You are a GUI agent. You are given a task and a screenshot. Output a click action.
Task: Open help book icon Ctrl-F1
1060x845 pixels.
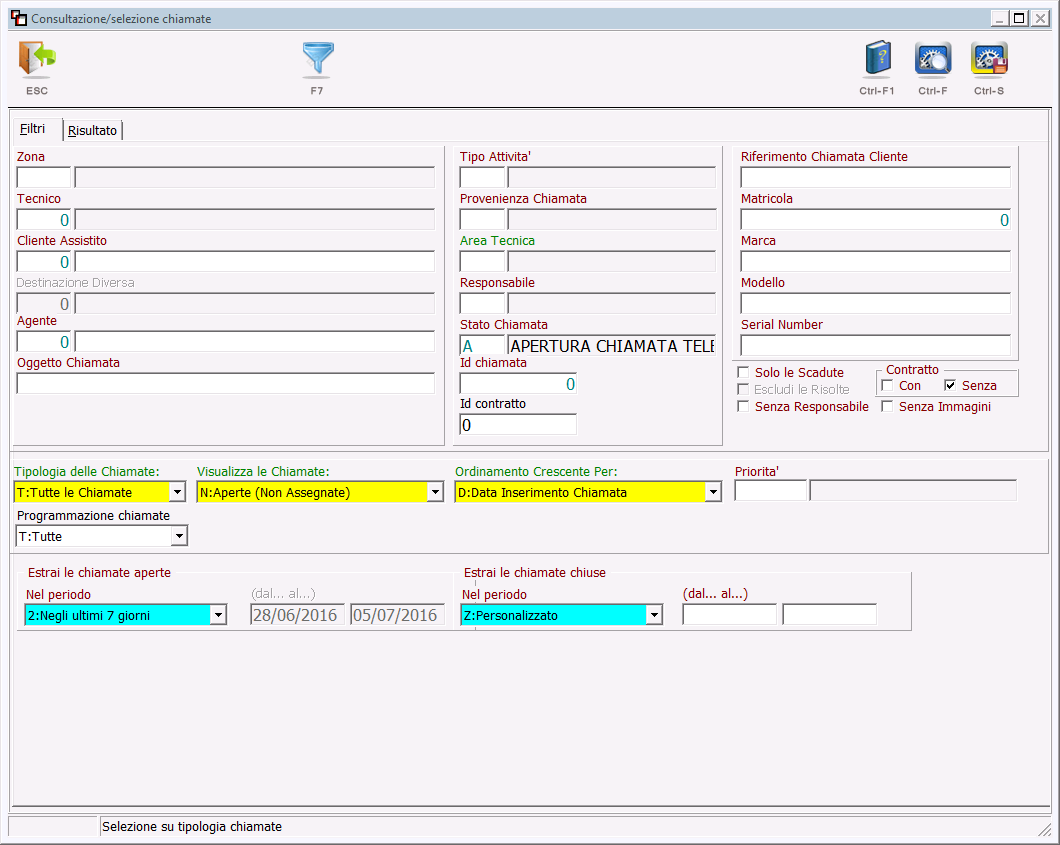point(877,59)
